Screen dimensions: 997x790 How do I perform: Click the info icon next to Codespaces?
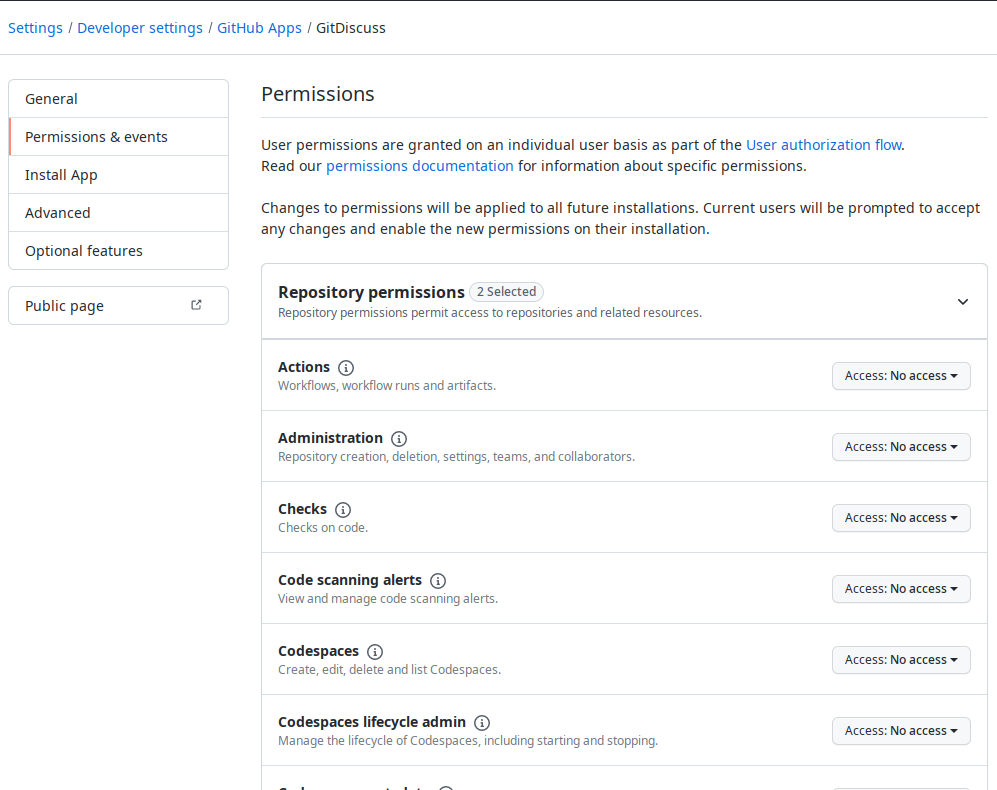pos(375,652)
